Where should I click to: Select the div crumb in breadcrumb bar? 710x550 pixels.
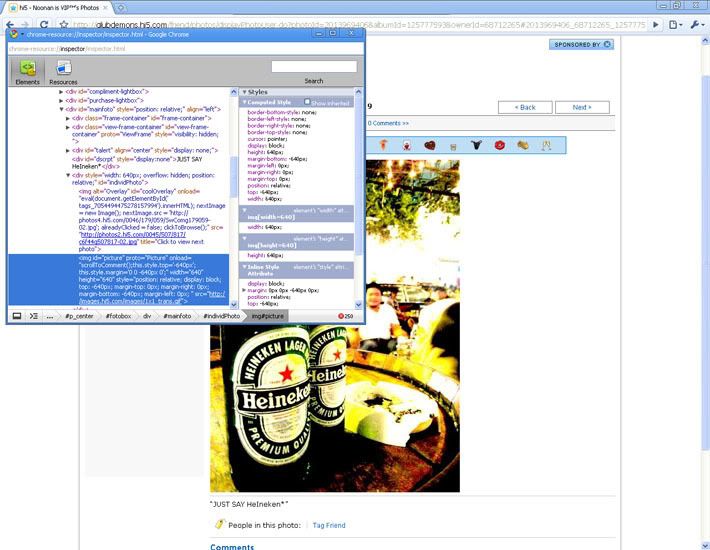pyautogui.click(x=147, y=316)
